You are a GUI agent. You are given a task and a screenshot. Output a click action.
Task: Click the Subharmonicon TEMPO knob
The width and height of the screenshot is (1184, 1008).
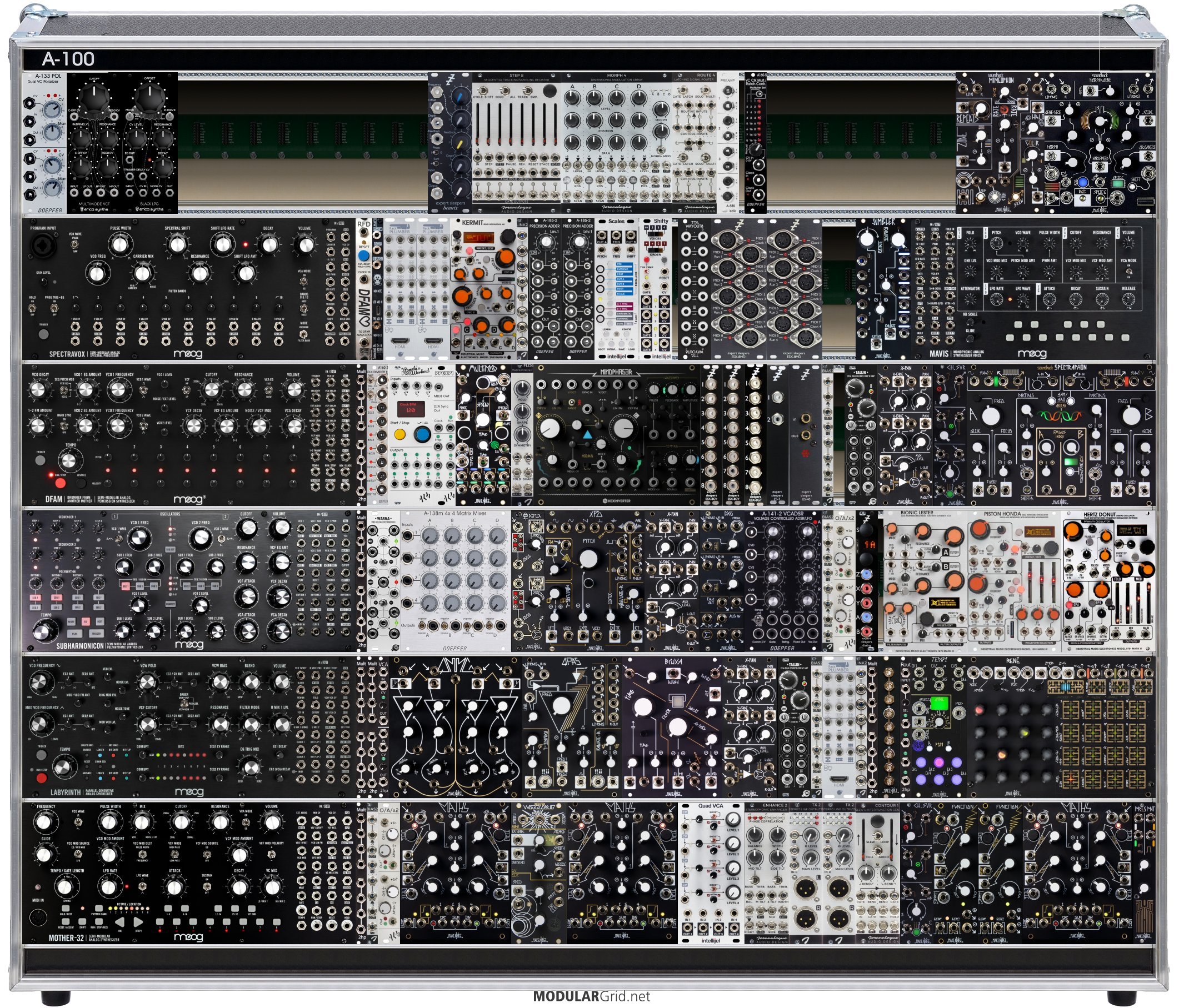(x=44, y=632)
